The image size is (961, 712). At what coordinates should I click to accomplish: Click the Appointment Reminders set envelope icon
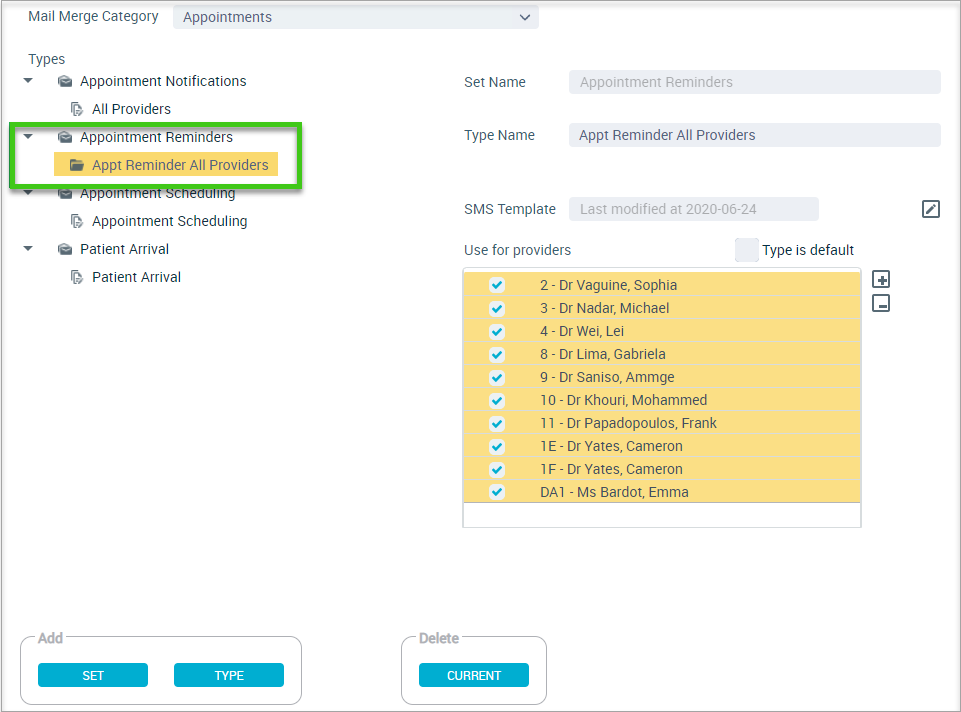pos(65,137)
